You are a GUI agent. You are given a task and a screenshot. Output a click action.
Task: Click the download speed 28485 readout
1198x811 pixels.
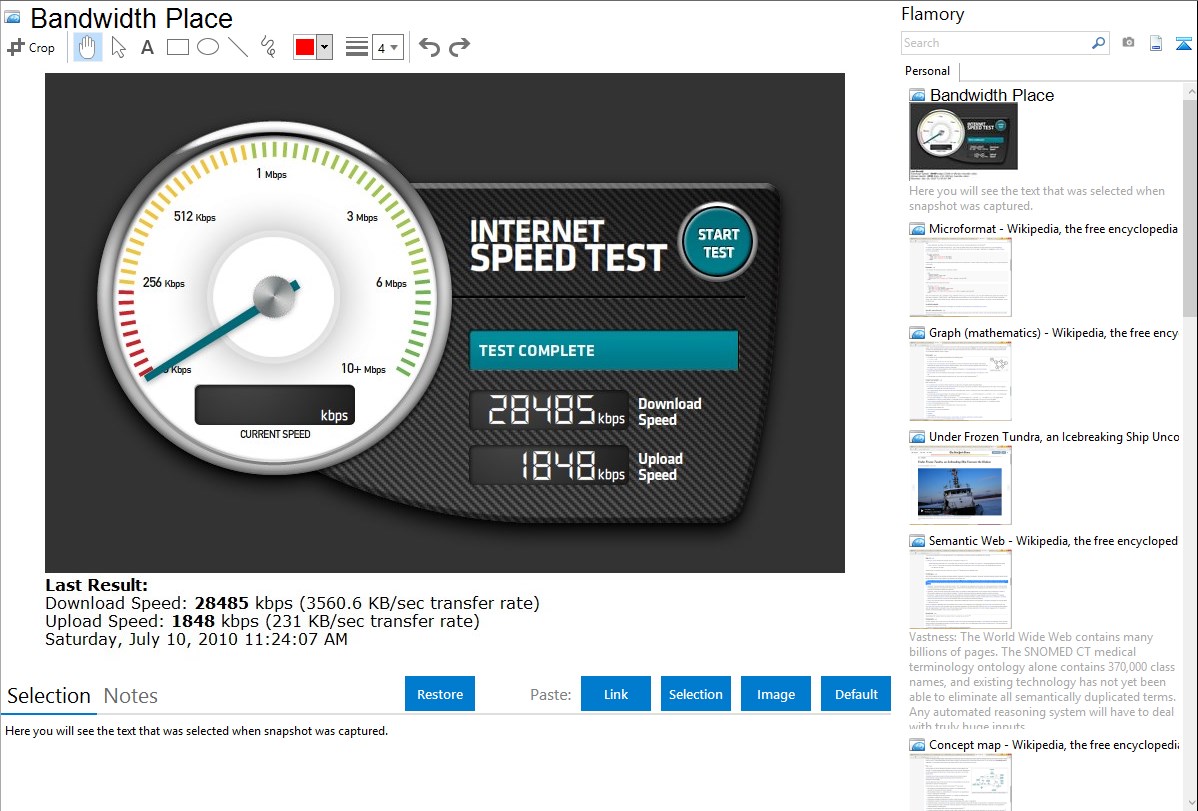coord(549,410)
